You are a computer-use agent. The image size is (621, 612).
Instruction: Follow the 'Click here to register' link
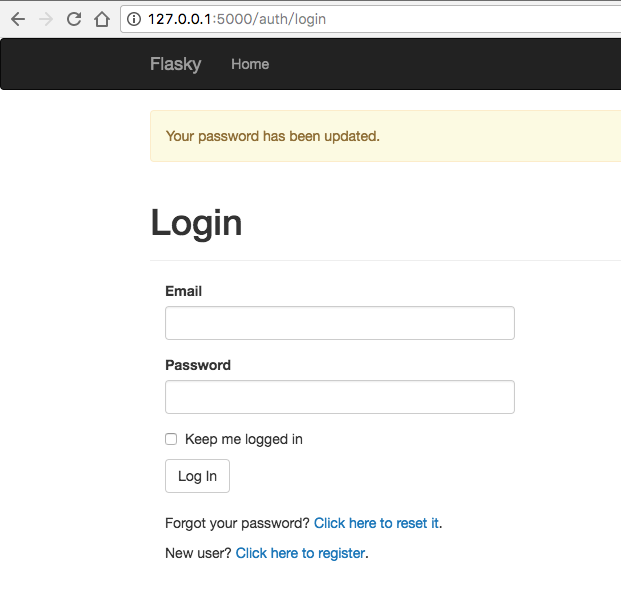tap(300, 553)
